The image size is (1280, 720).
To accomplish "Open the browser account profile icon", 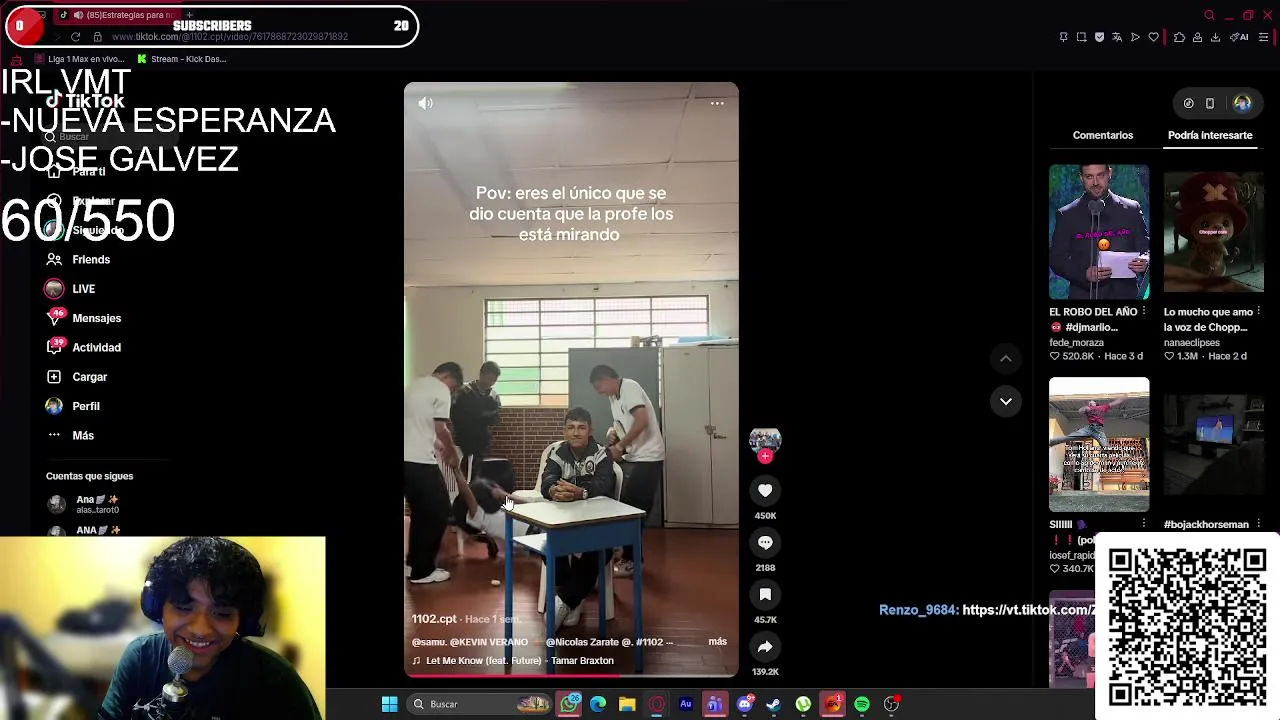I will pyautogui.click(x=1197, y=37).
